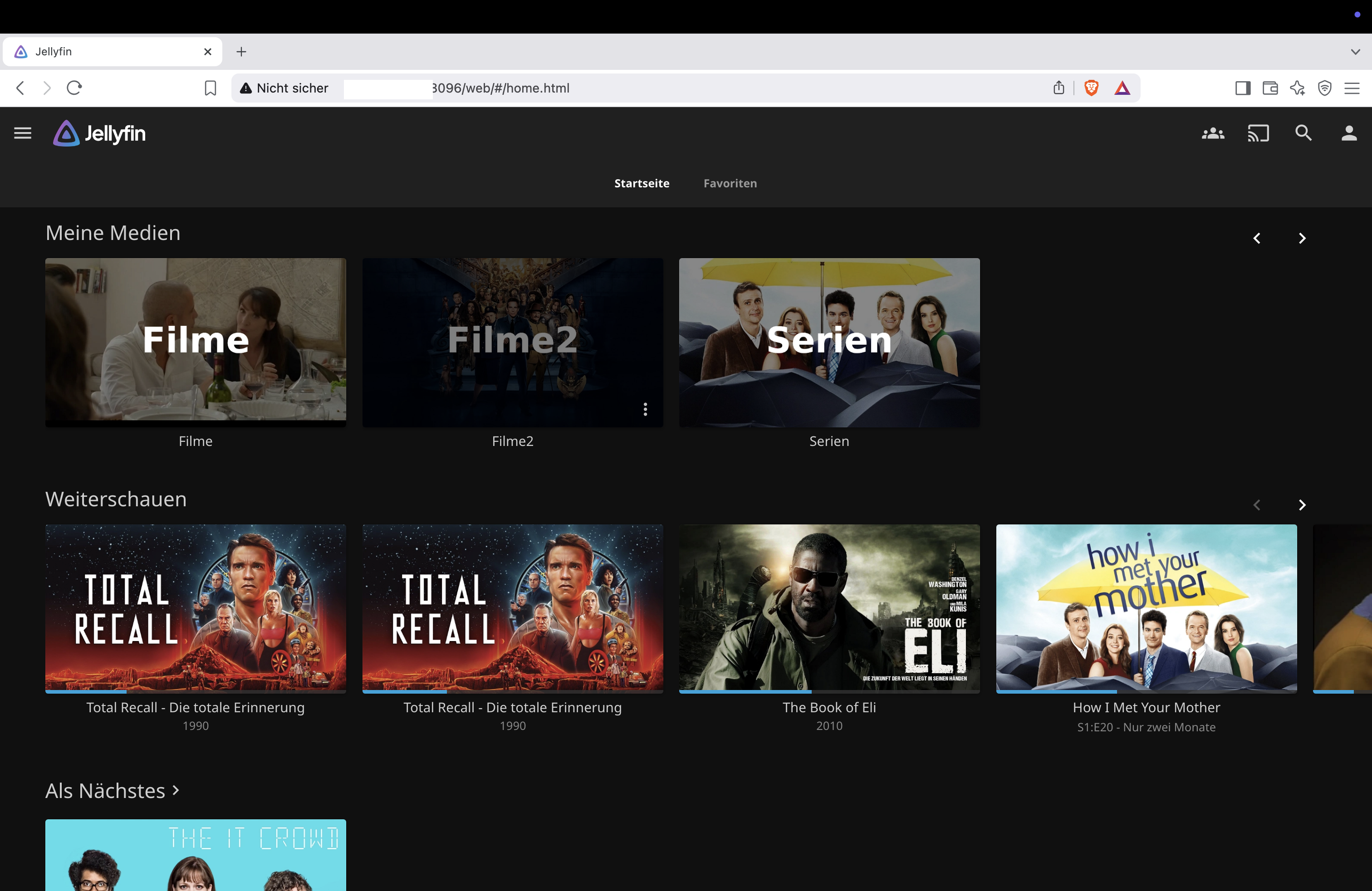Open a new browser tab with plus

(x=241, y=52)
